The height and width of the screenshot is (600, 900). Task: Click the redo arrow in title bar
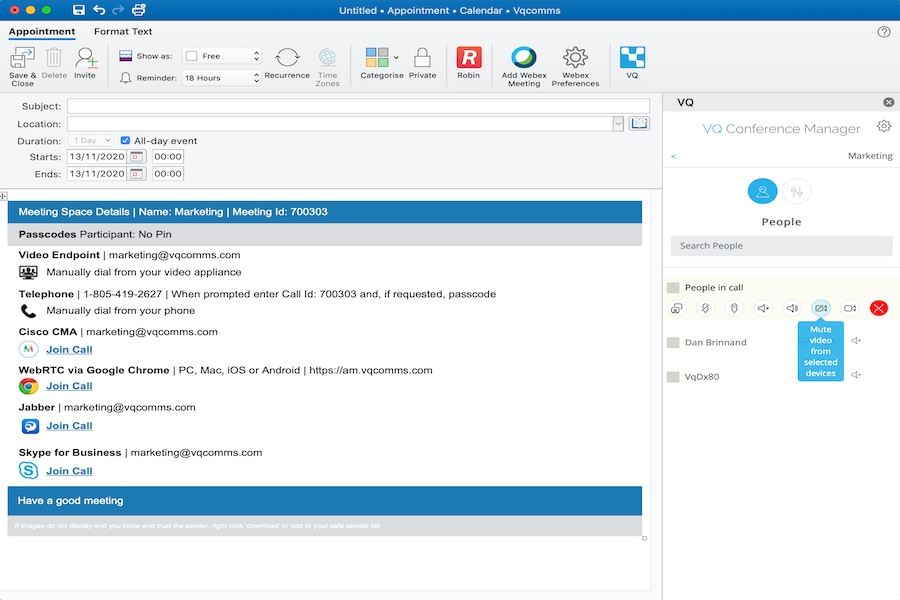tap(118, 10)
